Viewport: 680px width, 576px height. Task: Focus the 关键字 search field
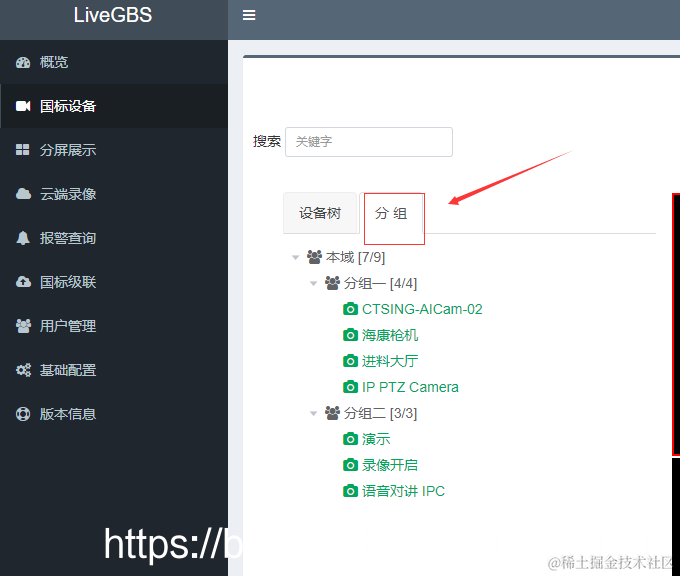(x=369, y=142)
